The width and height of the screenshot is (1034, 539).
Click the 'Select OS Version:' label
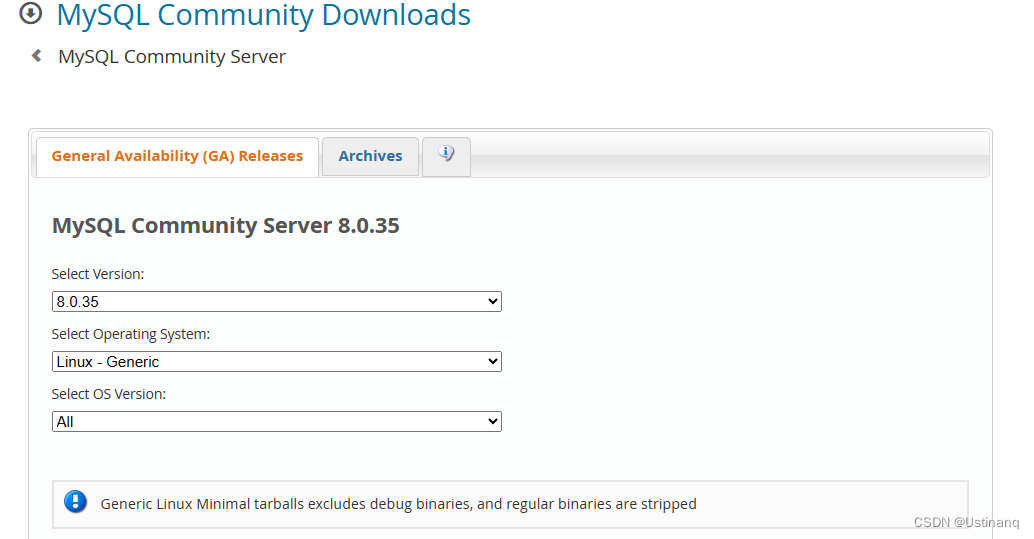(x=109, y=394)
